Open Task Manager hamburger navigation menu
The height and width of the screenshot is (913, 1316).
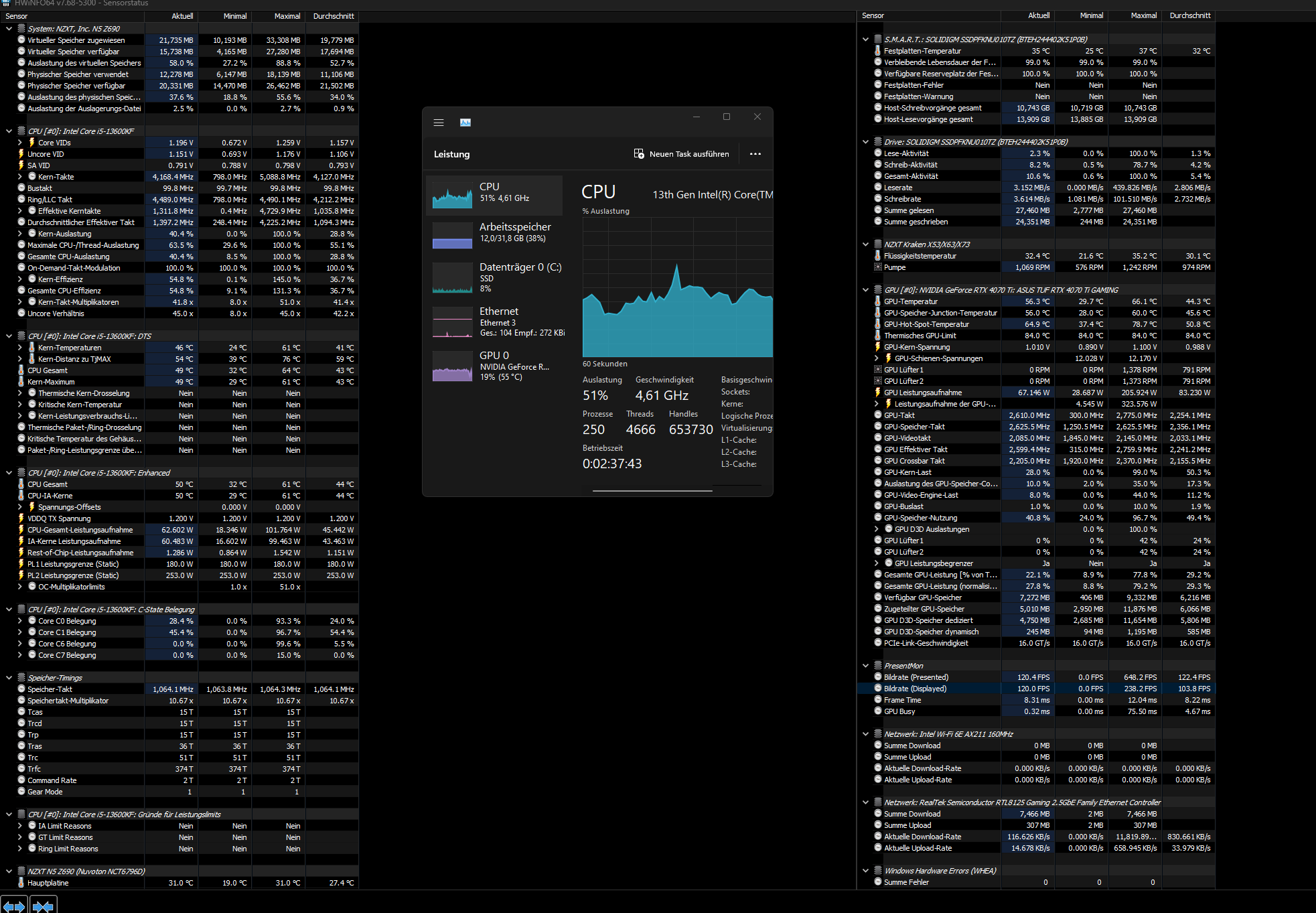coord(439,123)
